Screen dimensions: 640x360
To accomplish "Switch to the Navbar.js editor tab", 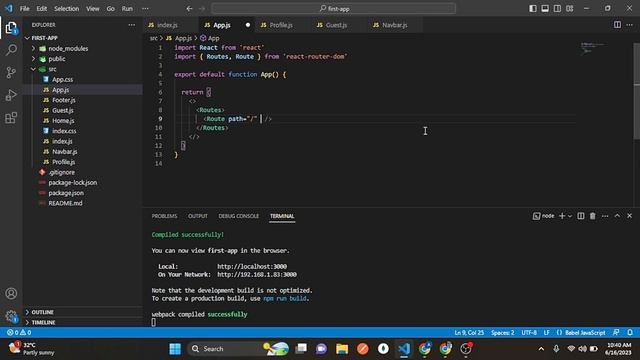I will [x=395, y=25].
